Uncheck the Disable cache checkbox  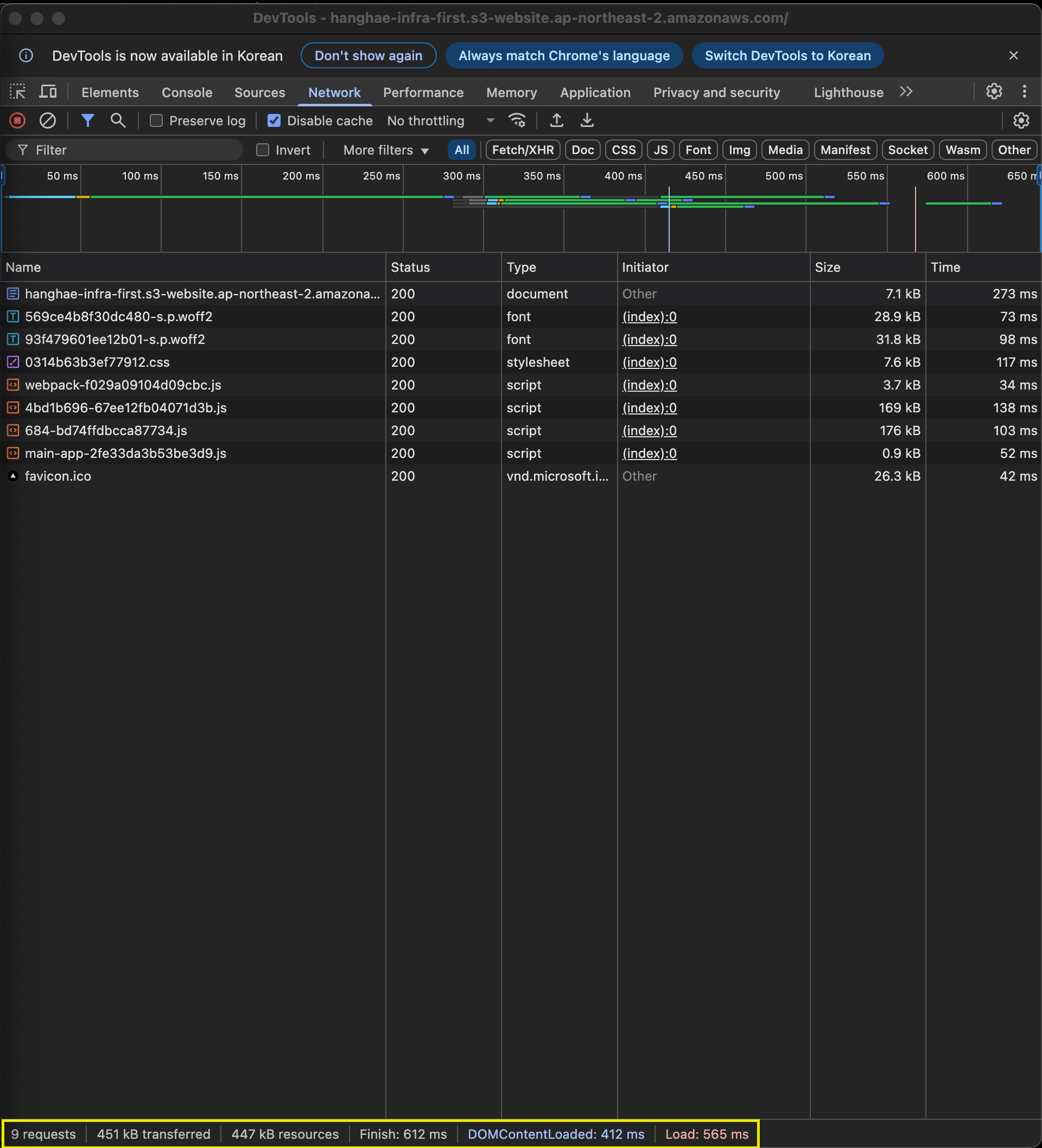click(274, 121)
